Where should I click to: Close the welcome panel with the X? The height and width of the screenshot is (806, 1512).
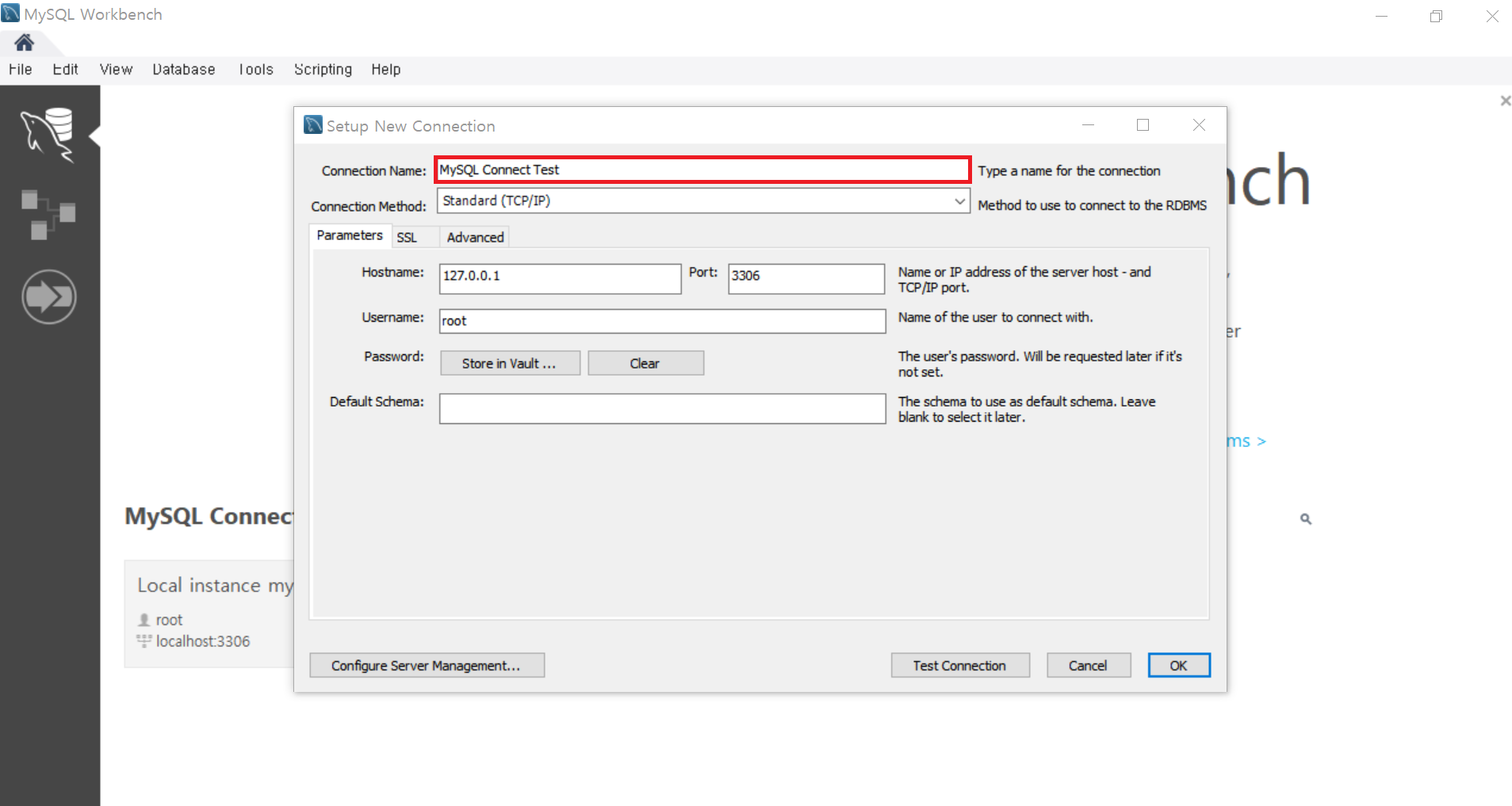(1505, 101)
